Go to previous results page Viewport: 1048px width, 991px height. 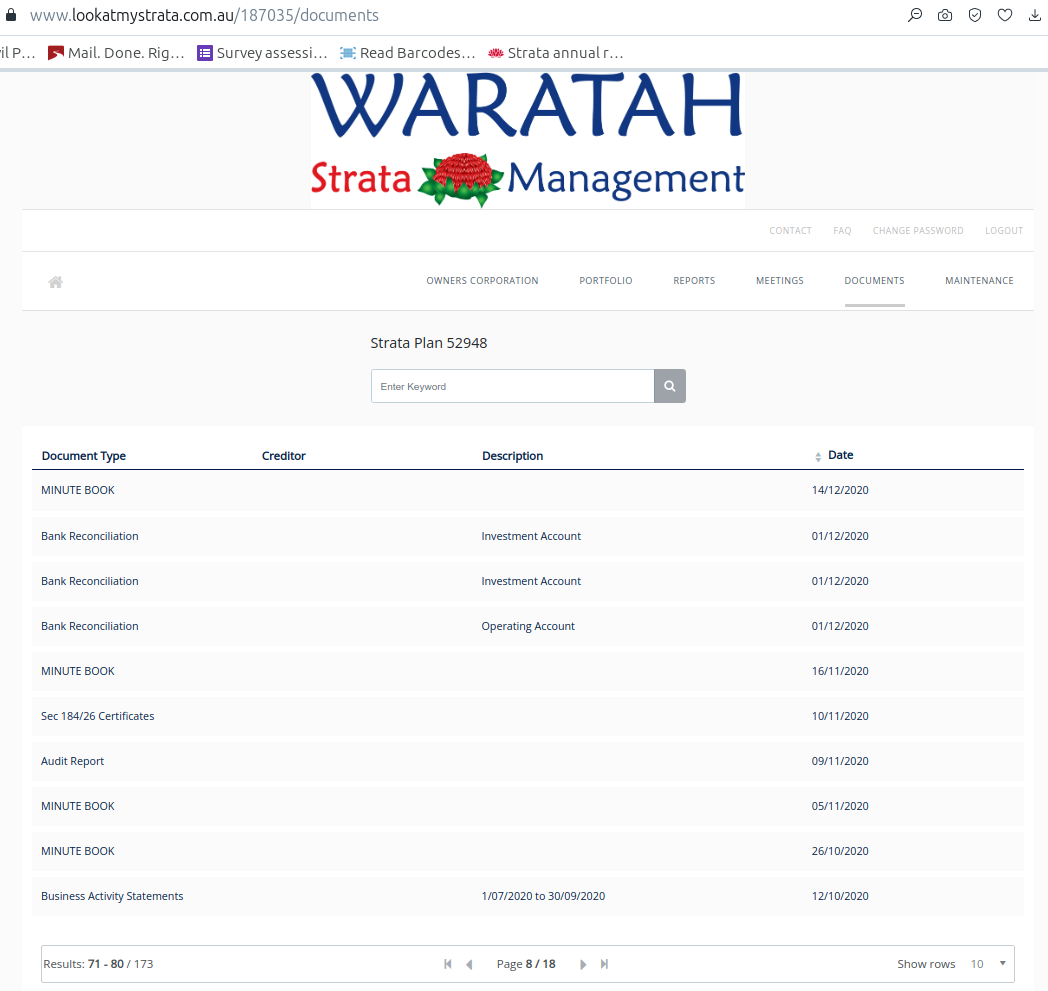point(469,964)
